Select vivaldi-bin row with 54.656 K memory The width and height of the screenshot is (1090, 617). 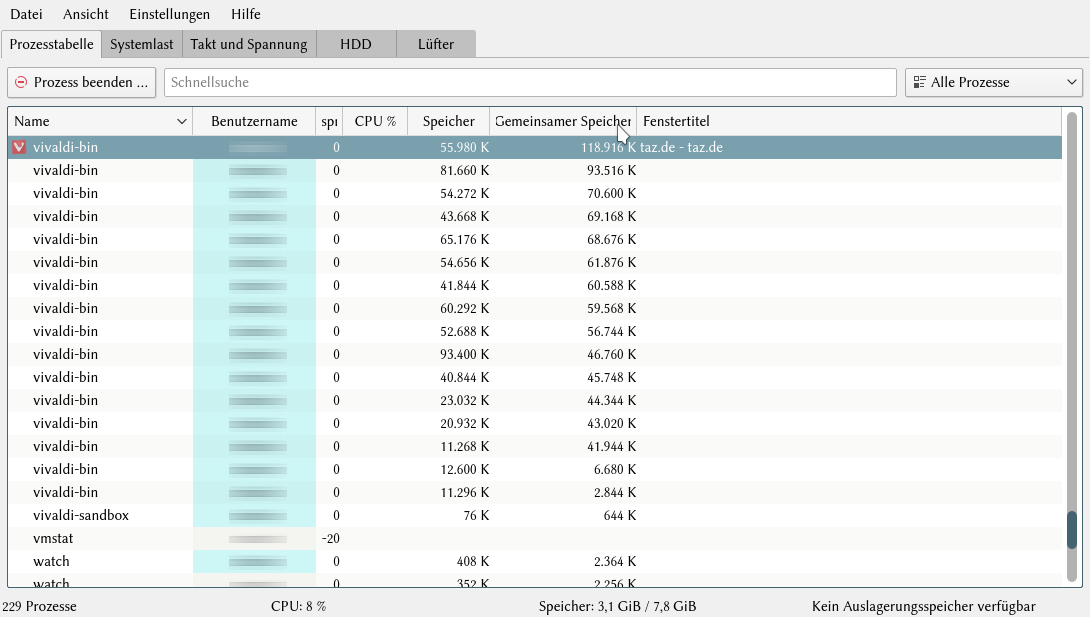coord(535,262)
